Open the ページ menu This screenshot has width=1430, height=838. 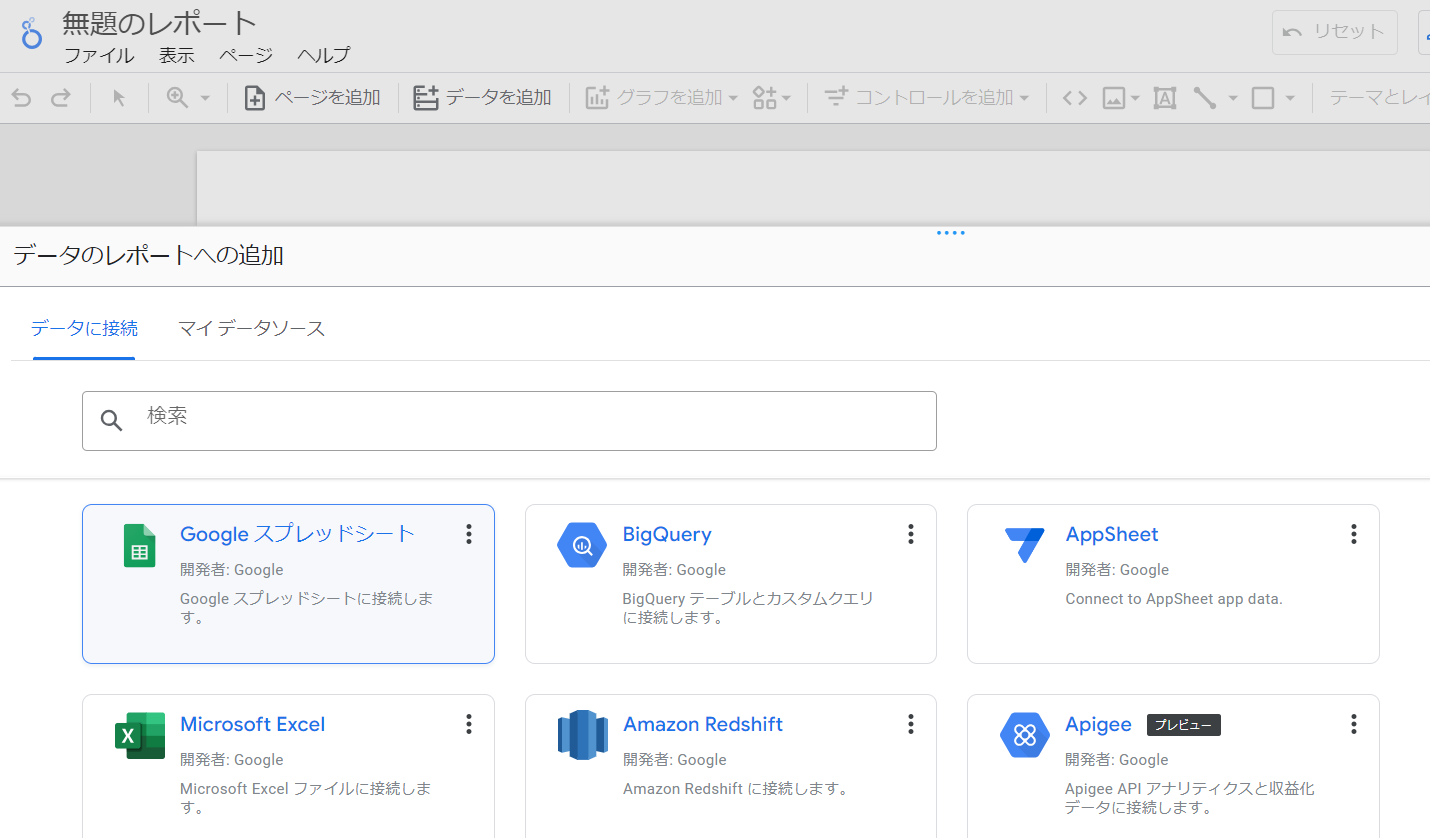click(x=245, y=55)
